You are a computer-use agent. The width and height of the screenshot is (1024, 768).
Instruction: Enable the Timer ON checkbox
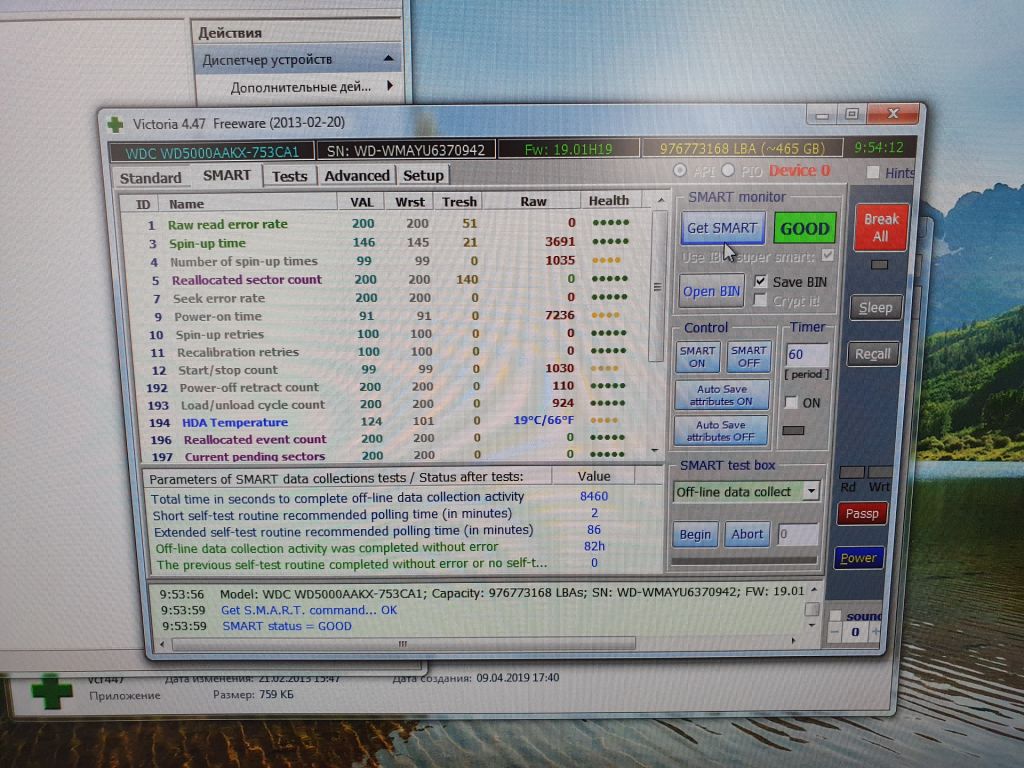coord(791,402)
